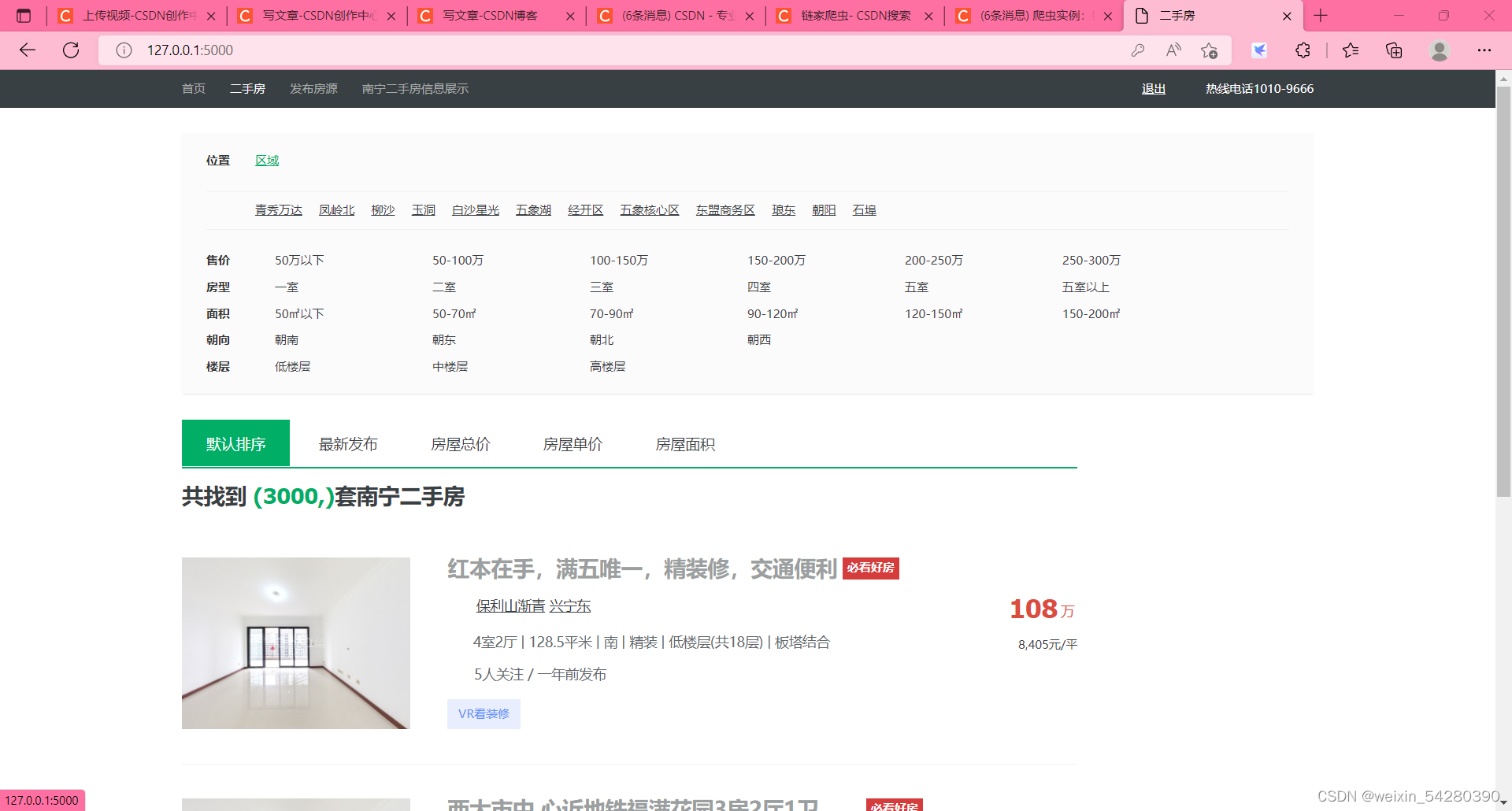The width and height of the screenshot is (1512, 811).
Task: Open the first property photo thumbnail
Action: (x=295, y=643)
